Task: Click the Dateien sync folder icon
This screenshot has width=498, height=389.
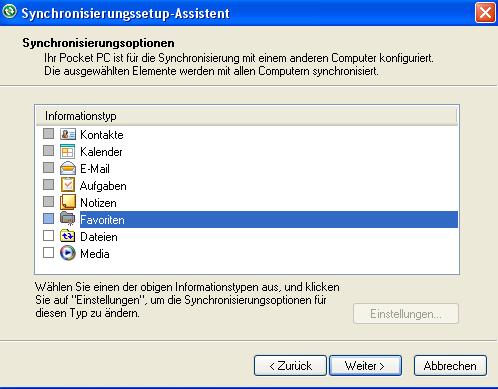Action: click(68, 236)
